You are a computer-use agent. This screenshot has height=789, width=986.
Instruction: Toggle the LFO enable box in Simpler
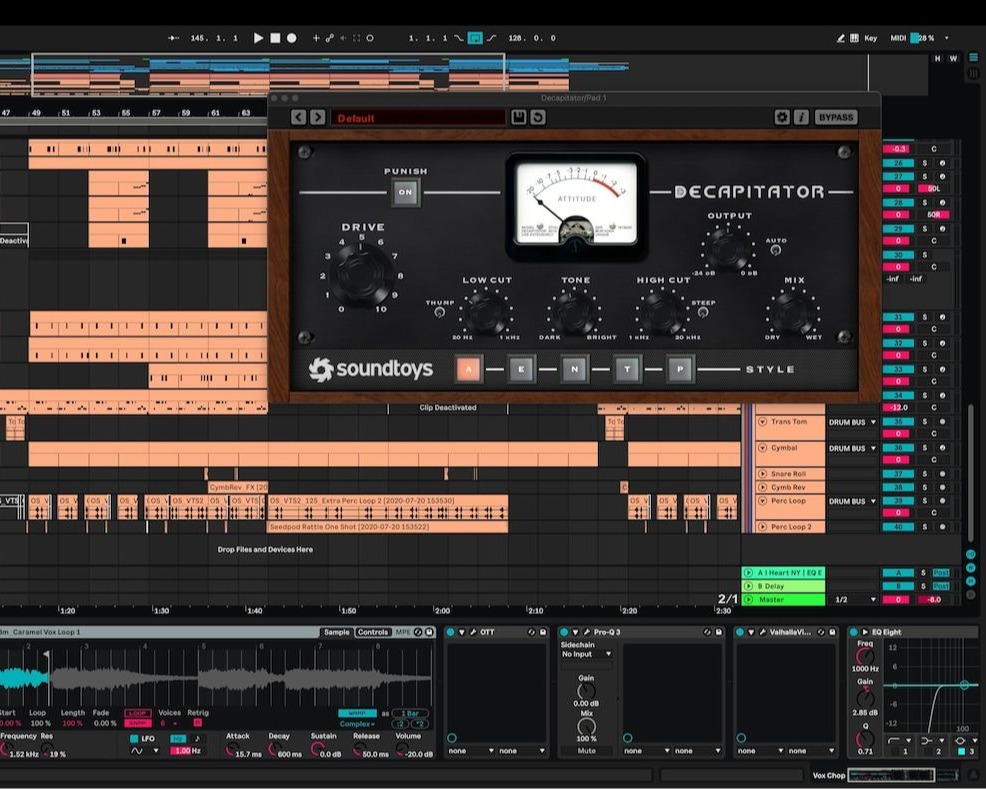pos(134,739)
